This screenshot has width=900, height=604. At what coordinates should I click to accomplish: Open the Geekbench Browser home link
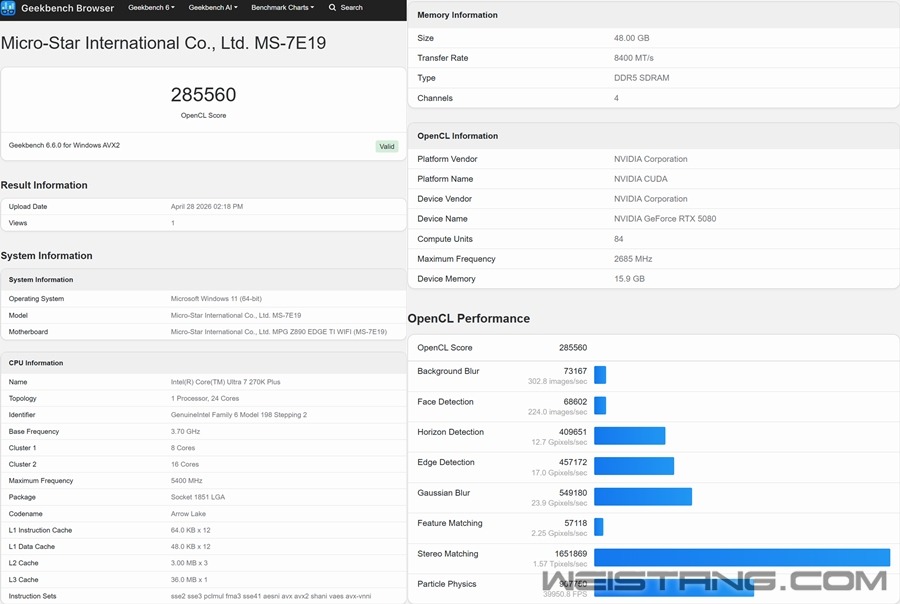pos(67,8)
